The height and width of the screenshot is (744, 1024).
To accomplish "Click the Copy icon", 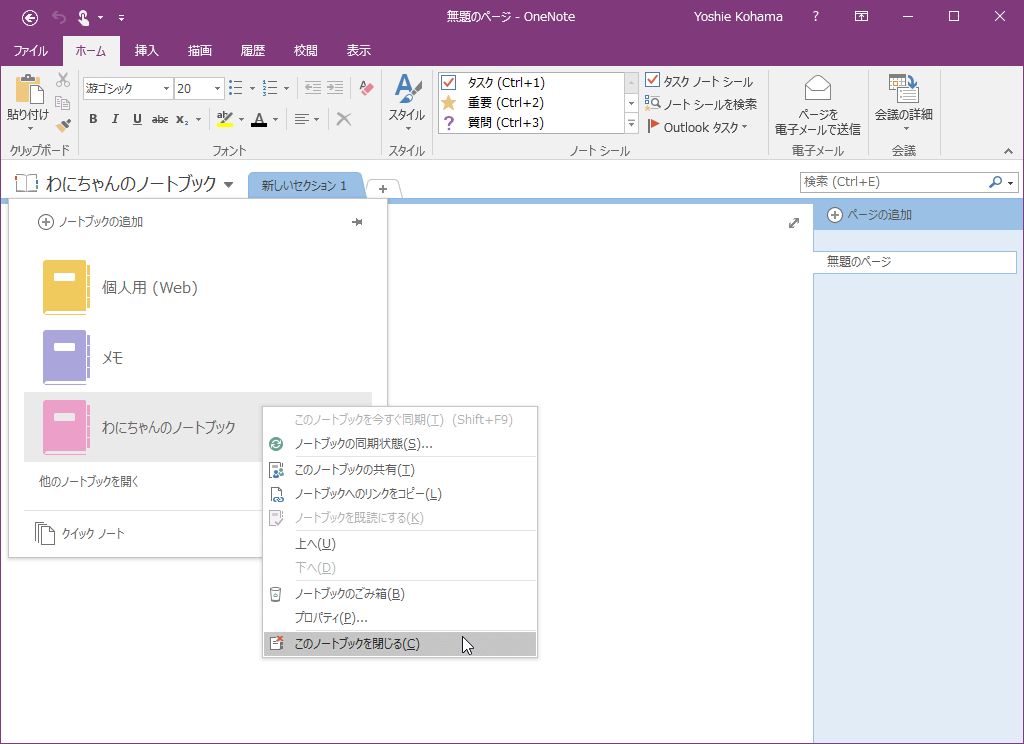I will pos(63,103).
